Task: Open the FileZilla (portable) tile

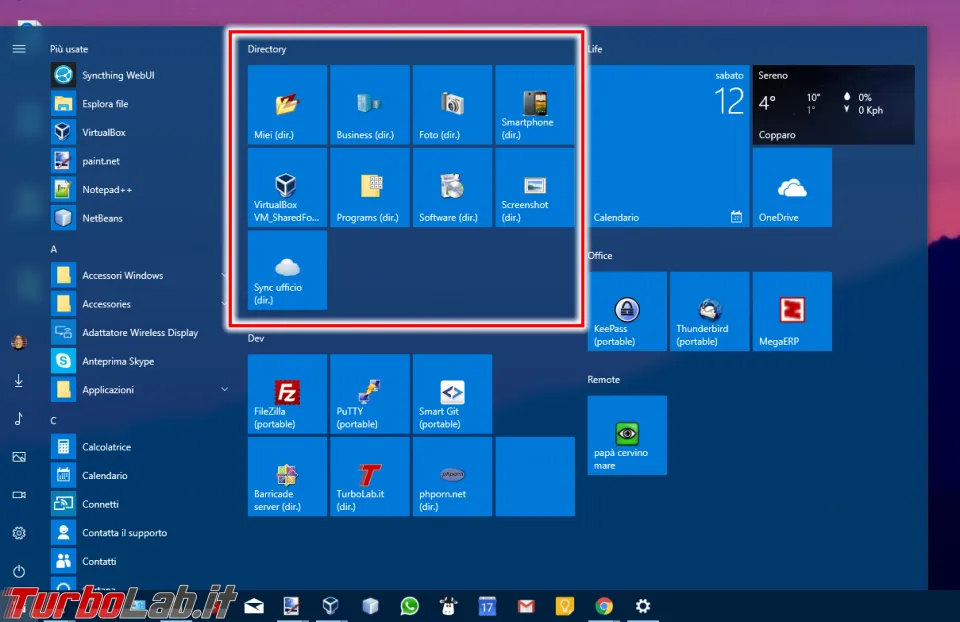Action: [x=287, y=394]
